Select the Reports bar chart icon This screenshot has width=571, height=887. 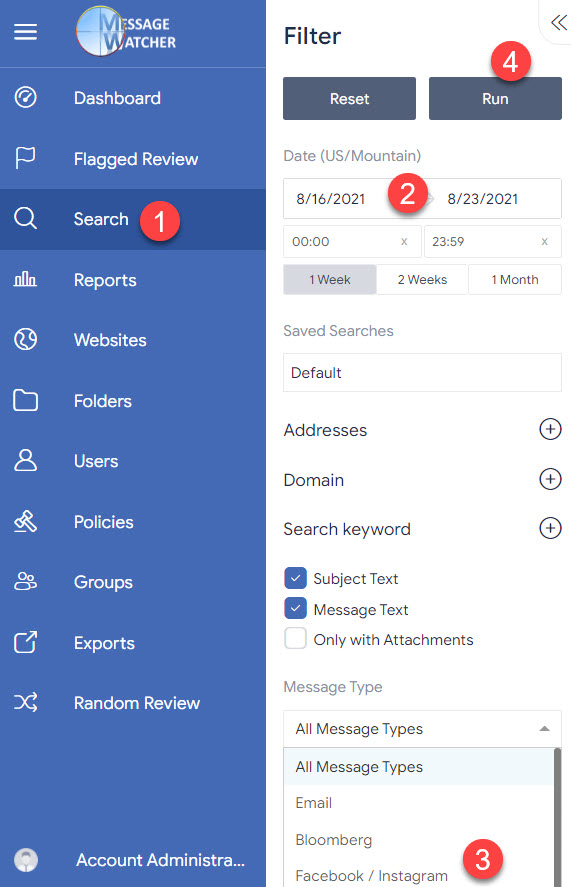pyautogui.click(x=25, y=279)
